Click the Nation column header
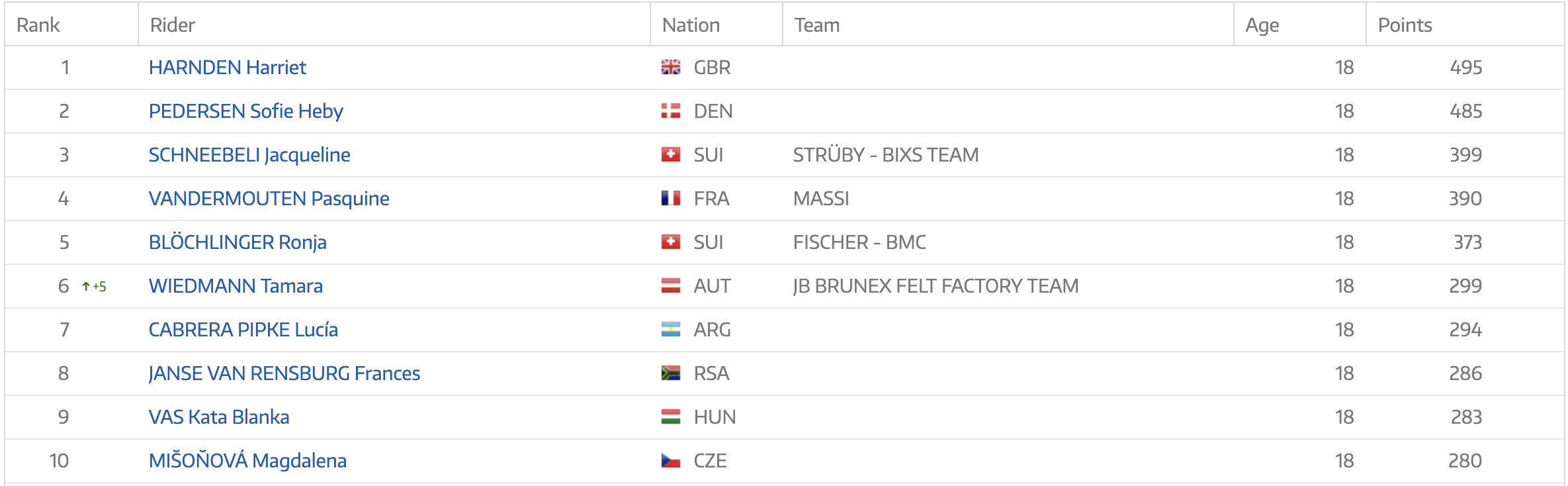Image resolution: width=1568 pixels, height=486 pixels. (691, 25)
